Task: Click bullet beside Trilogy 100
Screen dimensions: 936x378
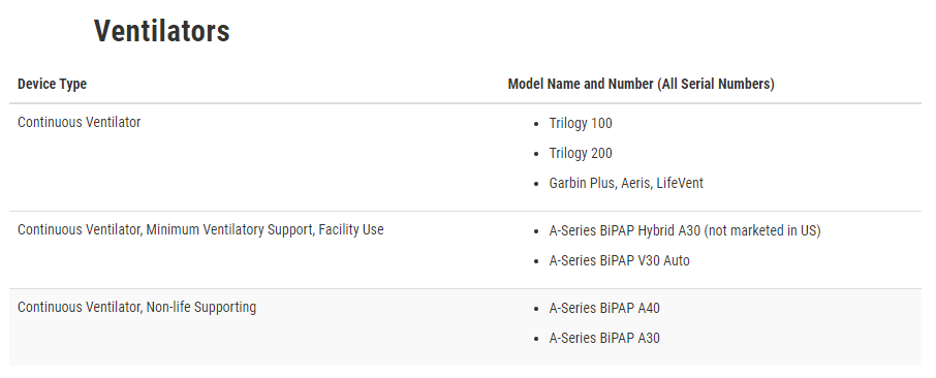Action: point(537,124)
